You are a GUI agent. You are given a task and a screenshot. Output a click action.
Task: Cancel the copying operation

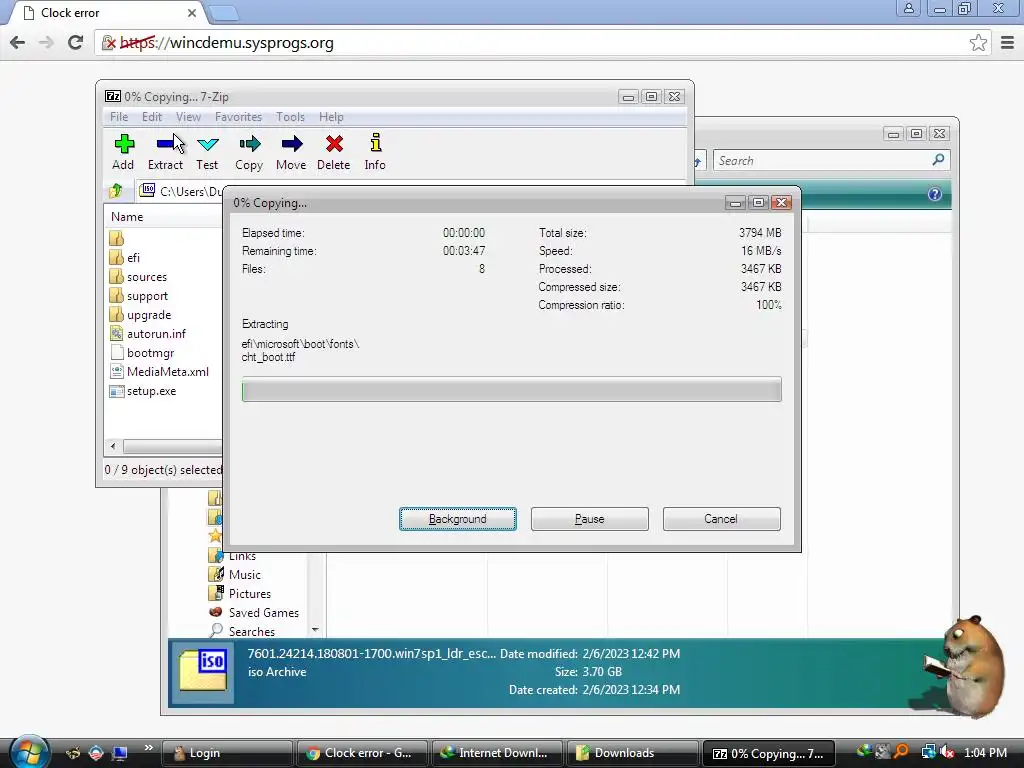pyautogui.click(x=722, y=519)
